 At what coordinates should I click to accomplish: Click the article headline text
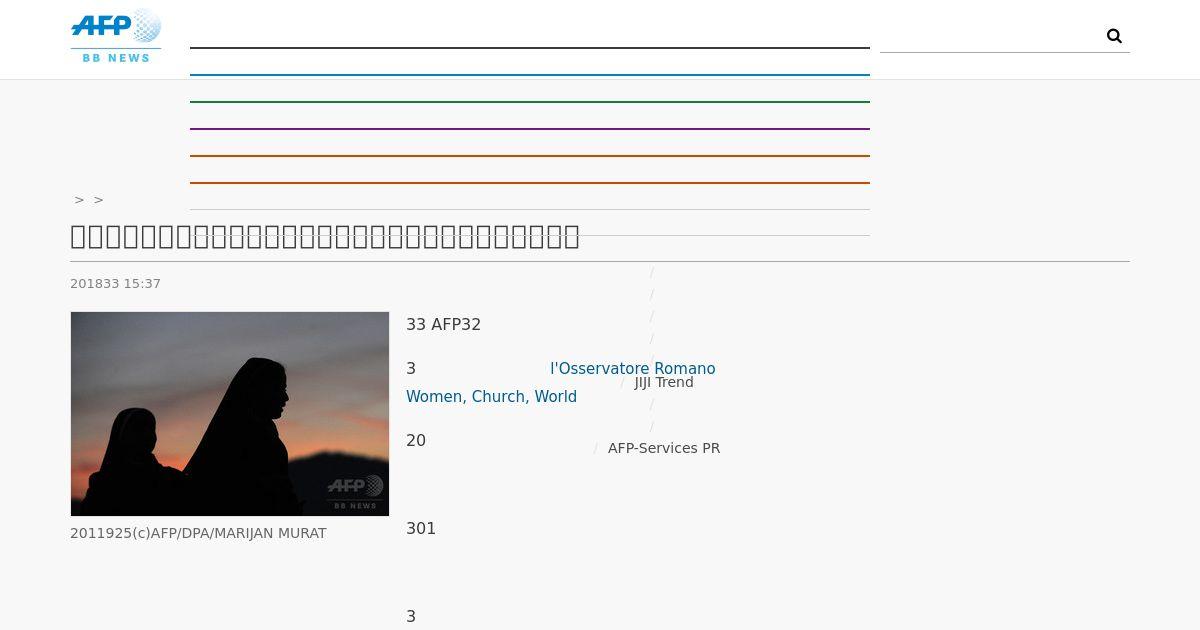coord(325,237)
